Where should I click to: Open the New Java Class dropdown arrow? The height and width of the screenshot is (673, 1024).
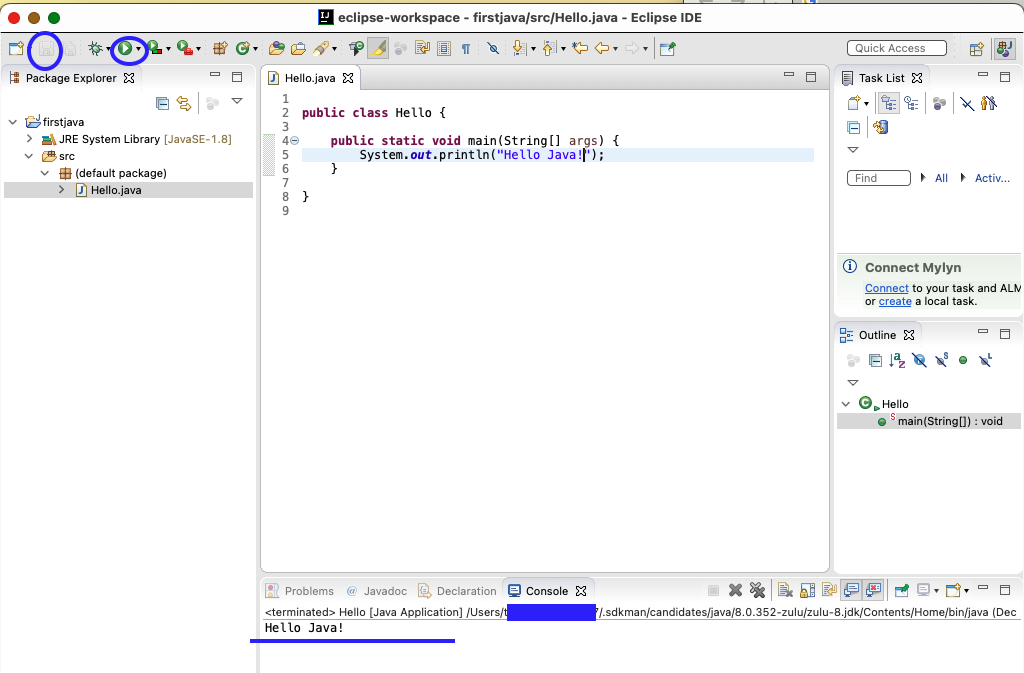pyautogui.click(x=255, y=50)
